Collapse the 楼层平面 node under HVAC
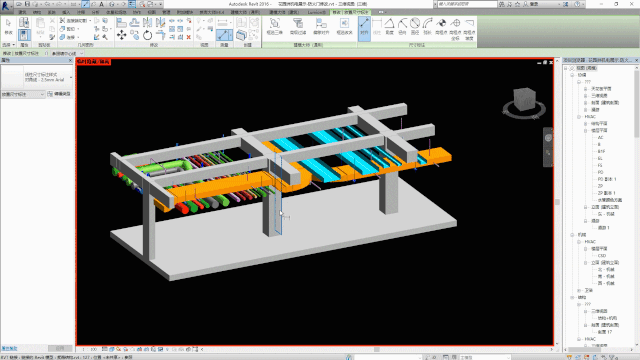The height and width of the screenshot is (360, 640). coord(586,131)
